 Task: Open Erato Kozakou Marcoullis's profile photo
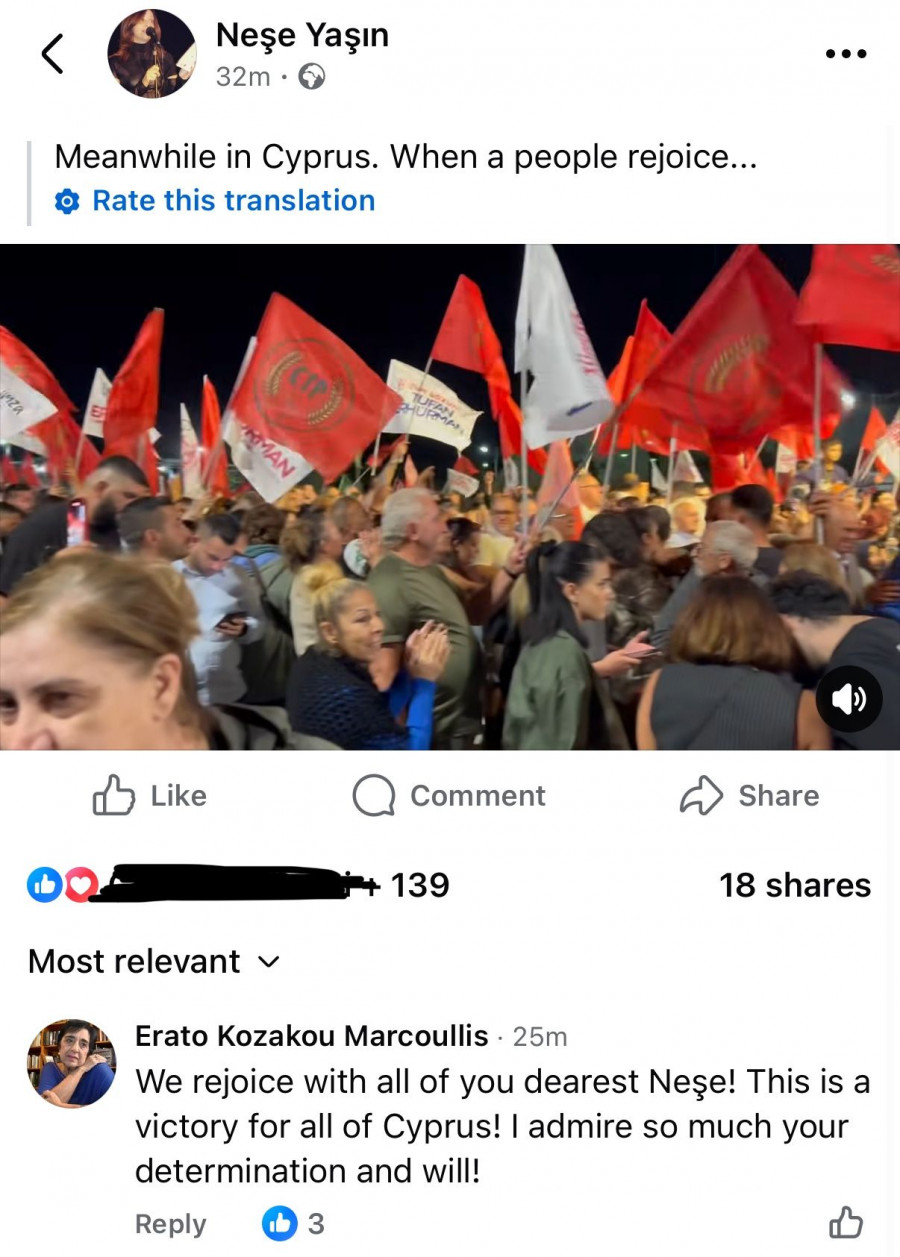71,1064
